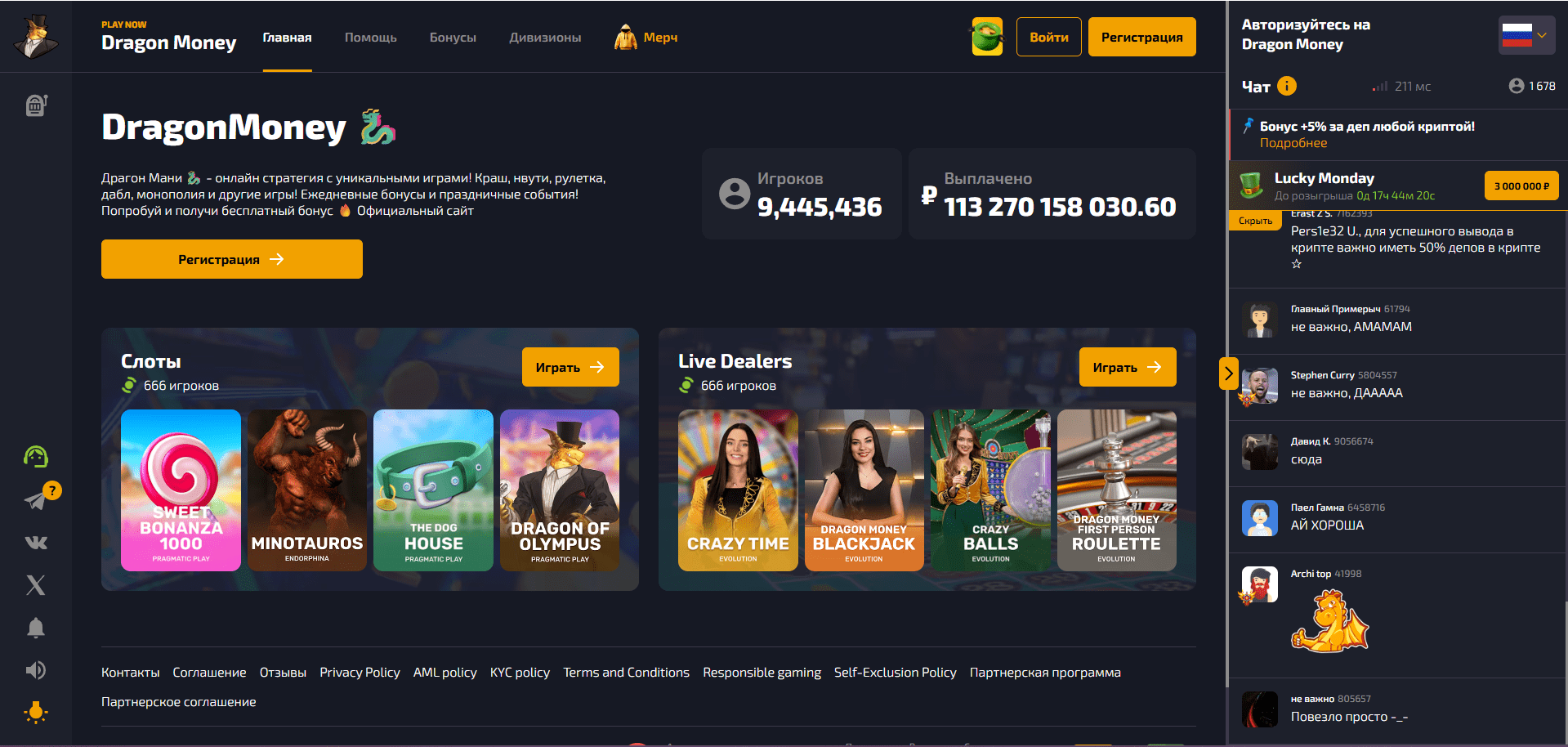Open Crazy Balls live game thumbnail
The height and width of the screenshot is (747, 1568).
click(x=990, y=490)
